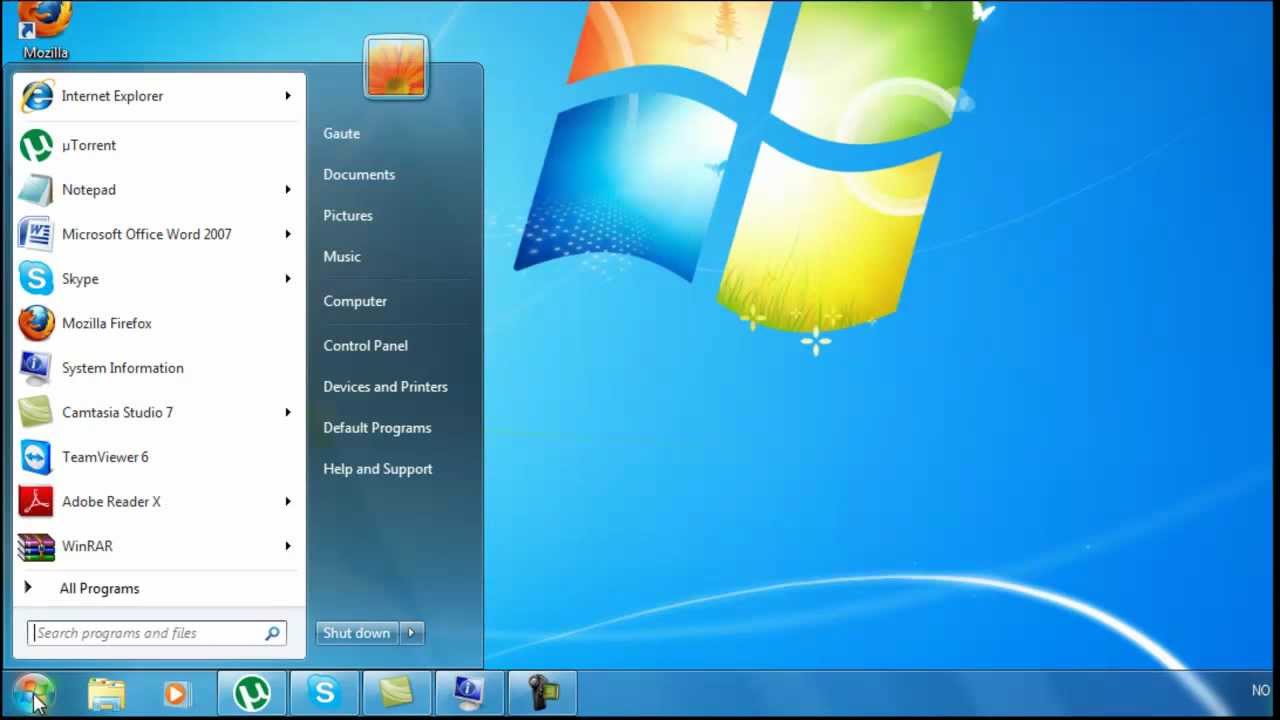Screen dimensions: 1280x720
Task: Click the NO language indicator in tray
Action: 1260,690
